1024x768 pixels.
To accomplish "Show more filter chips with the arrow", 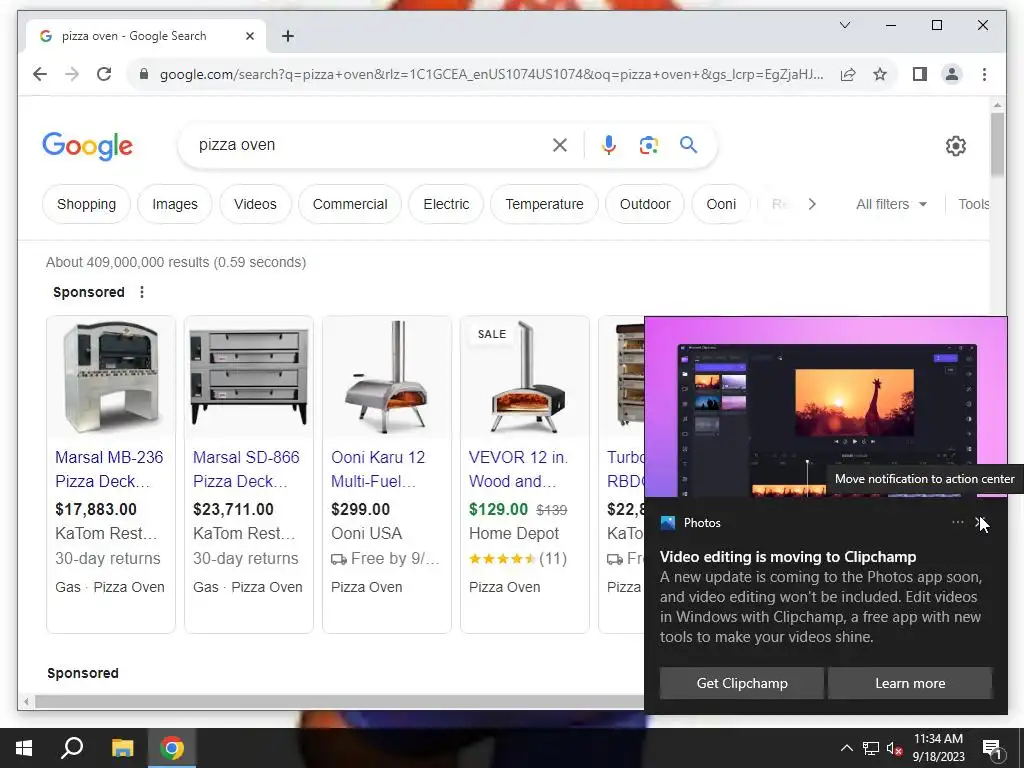I will coord(812,204).
